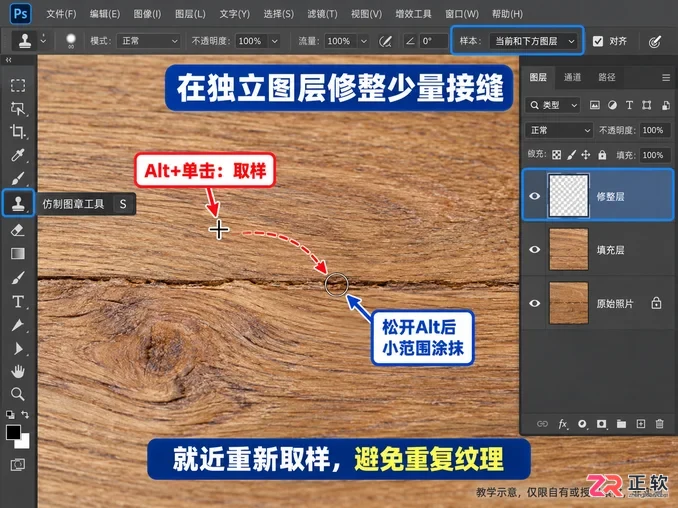Select the Healing Brush tool

(18, 178)
